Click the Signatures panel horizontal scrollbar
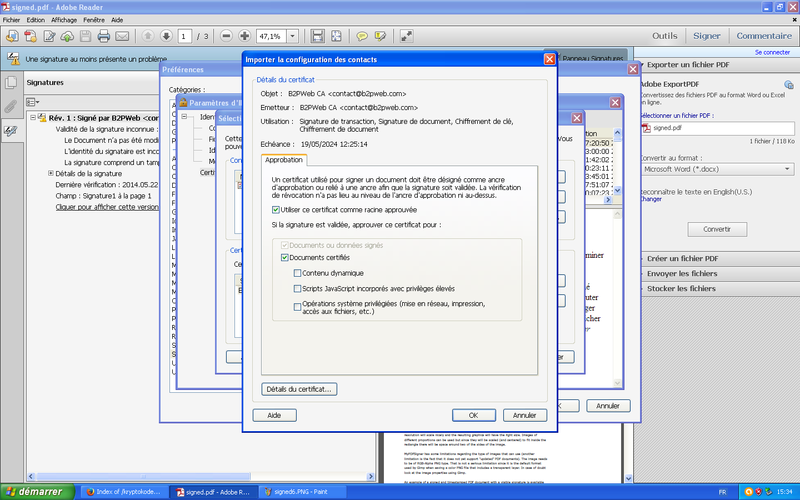Image resolution: width=800 pixels, height=500 pixels. tap(200, 477)
